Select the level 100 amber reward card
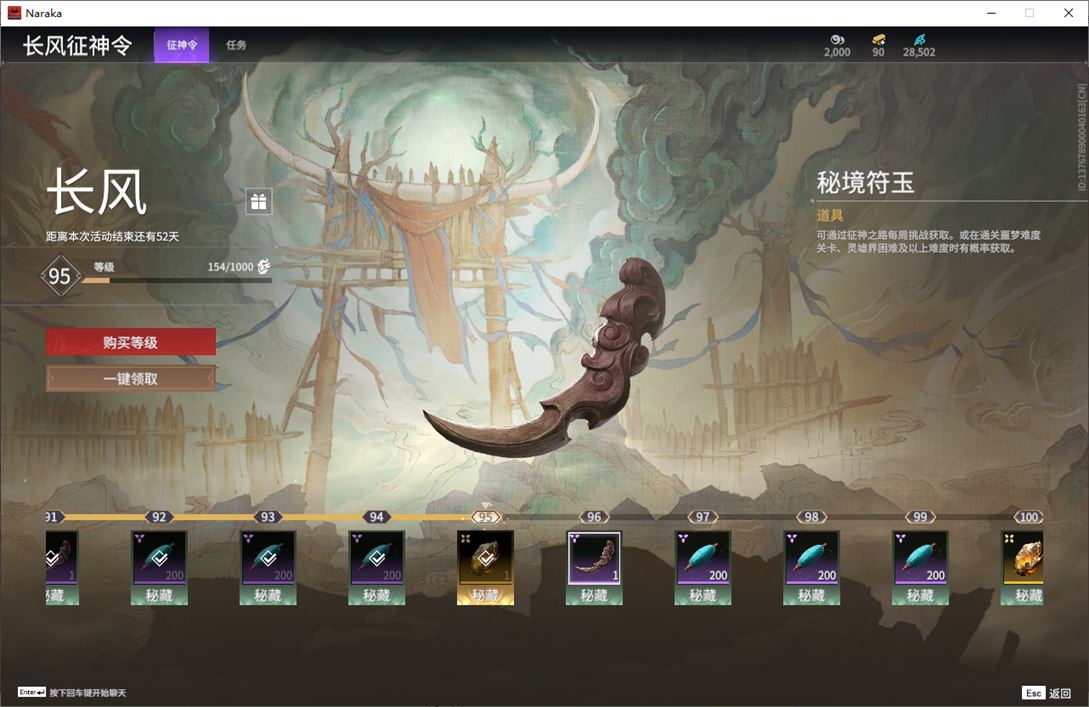The width and height of the screenshot is (1089, 707). (x=1022, y=567)
